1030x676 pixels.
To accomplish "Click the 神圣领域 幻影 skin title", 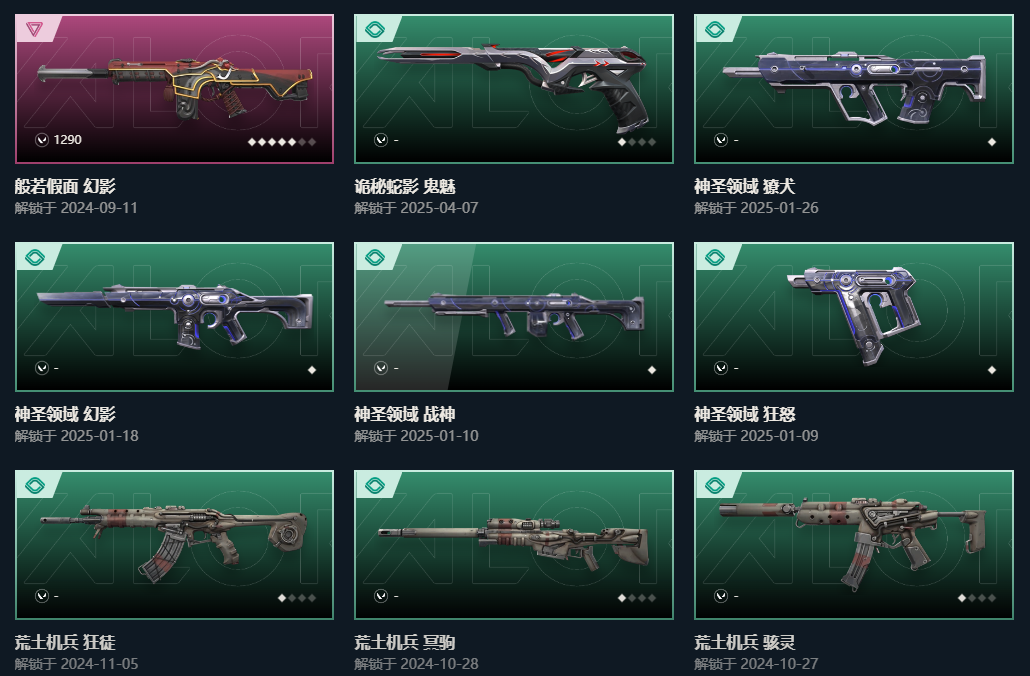I will 65,415.
